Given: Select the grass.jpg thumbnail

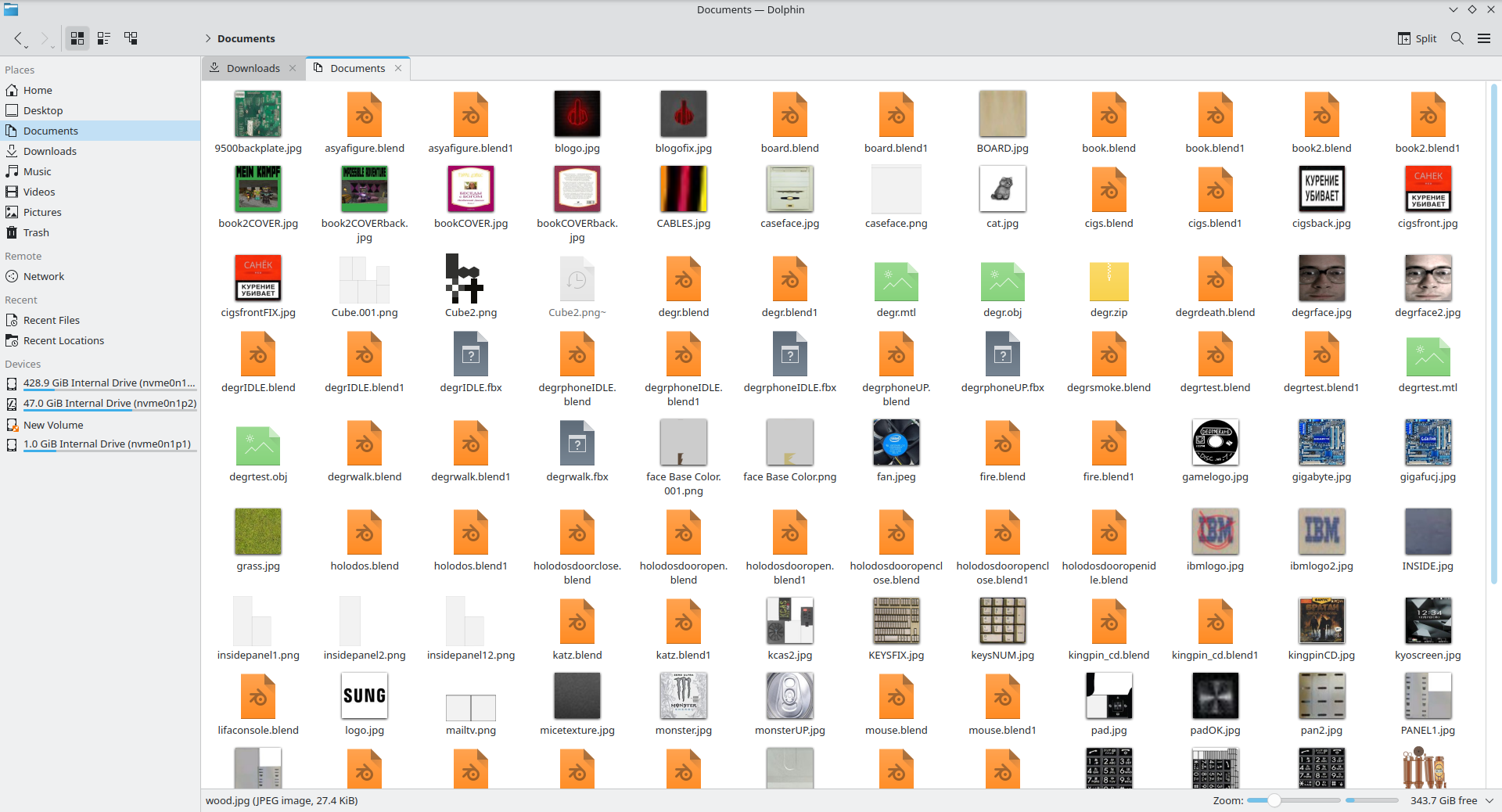Looking at the screenshot, I should (x=258, y=532).
